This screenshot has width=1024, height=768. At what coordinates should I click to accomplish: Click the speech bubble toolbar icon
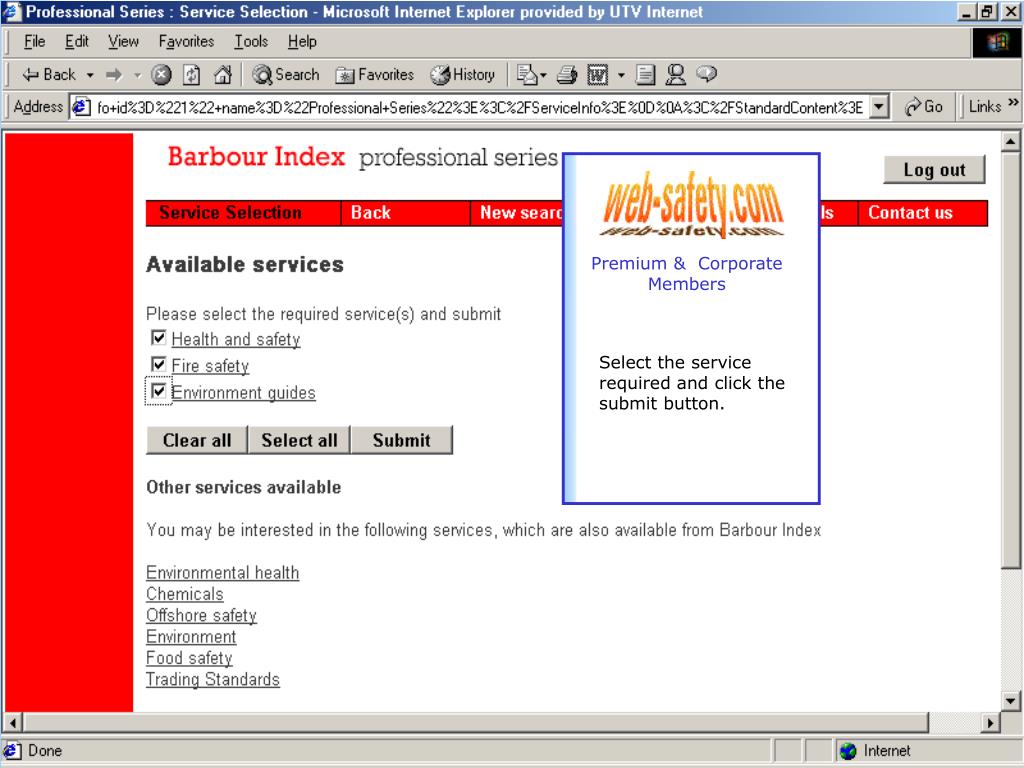(707, 74)
